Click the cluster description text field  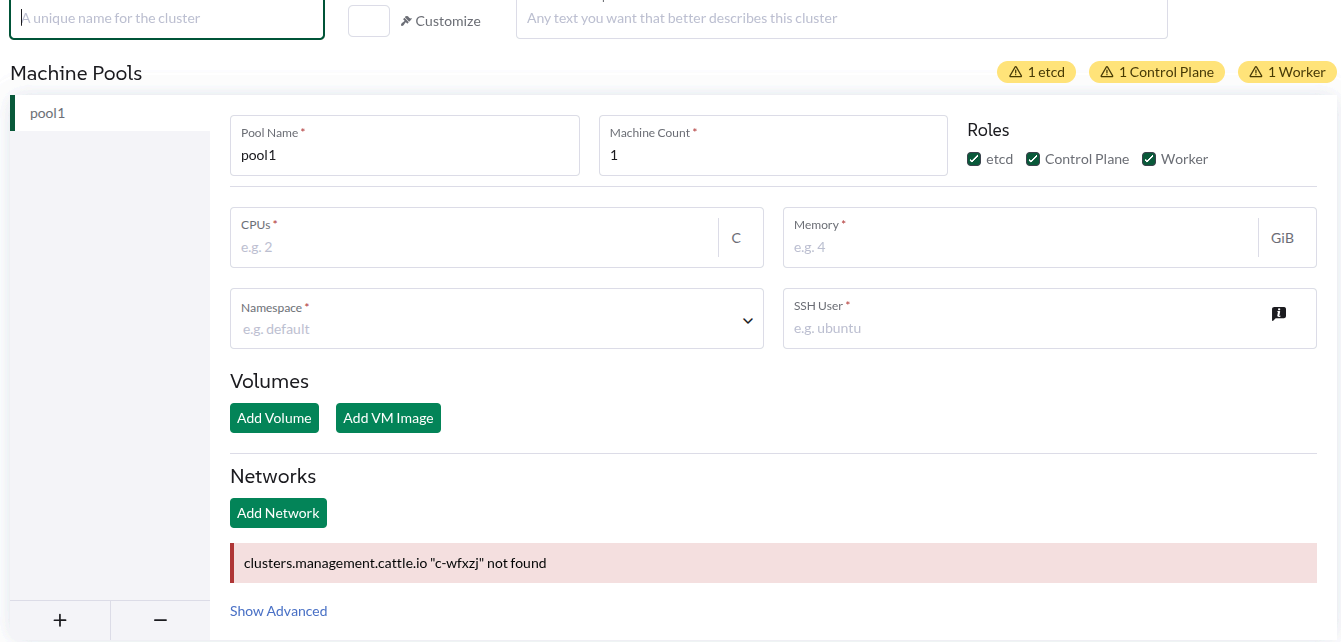tap(841, 18)
